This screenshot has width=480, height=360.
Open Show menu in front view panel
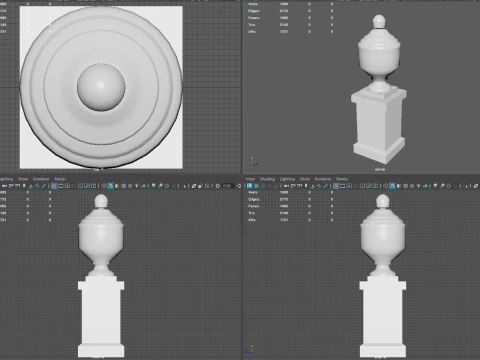coord(23,179)
